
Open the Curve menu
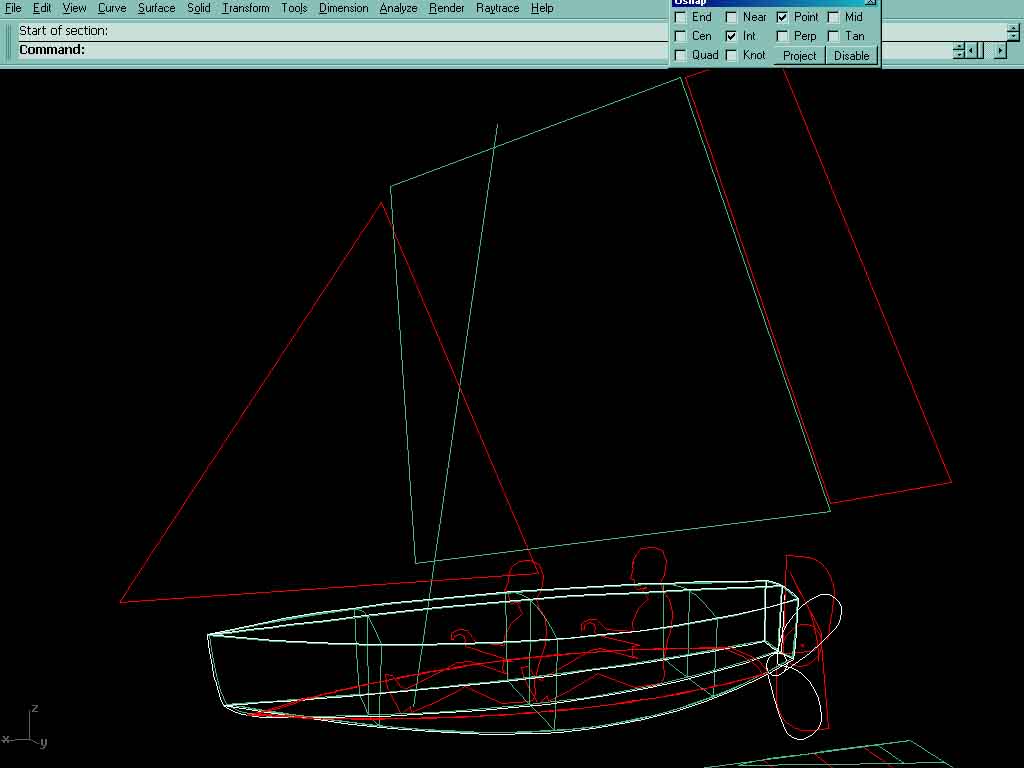112,8
